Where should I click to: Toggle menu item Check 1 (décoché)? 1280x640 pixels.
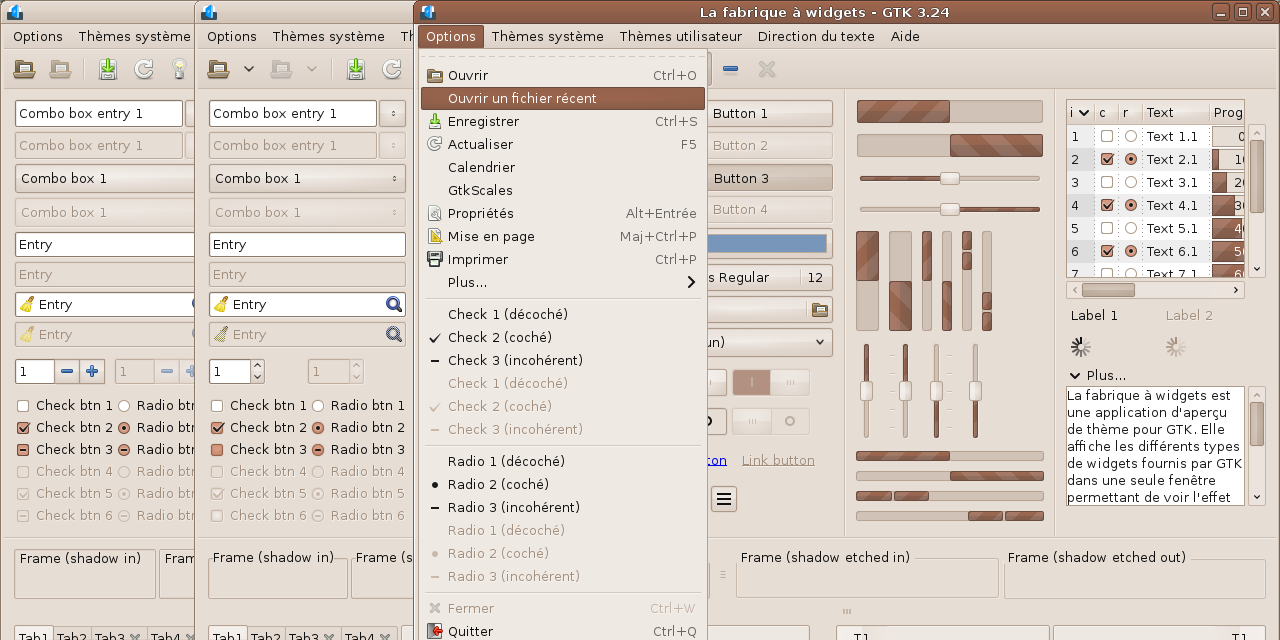[507, 314]
